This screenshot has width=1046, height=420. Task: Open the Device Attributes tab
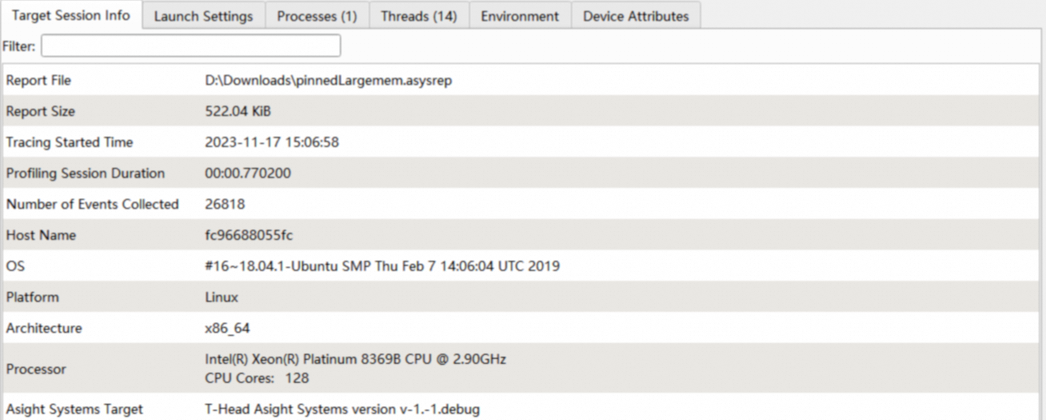[635, 16]
